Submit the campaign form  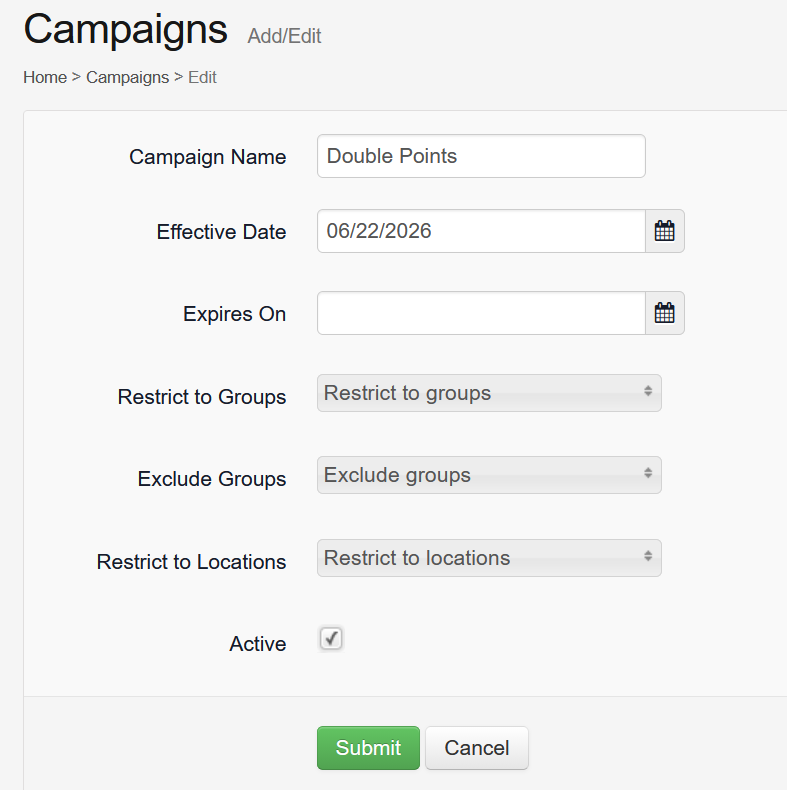pos(368,748)
